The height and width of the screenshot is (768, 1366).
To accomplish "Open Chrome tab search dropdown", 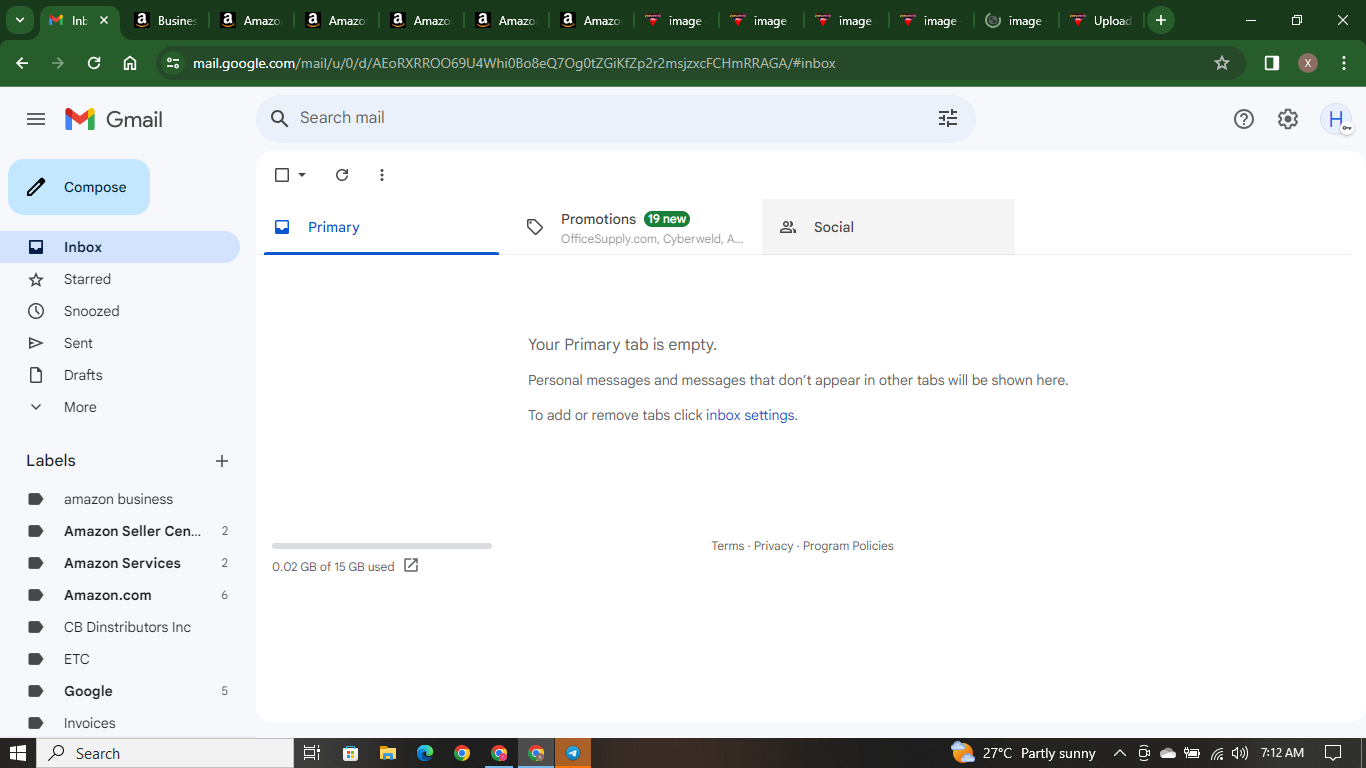I will pyautogui.click(x=19, y=20).
